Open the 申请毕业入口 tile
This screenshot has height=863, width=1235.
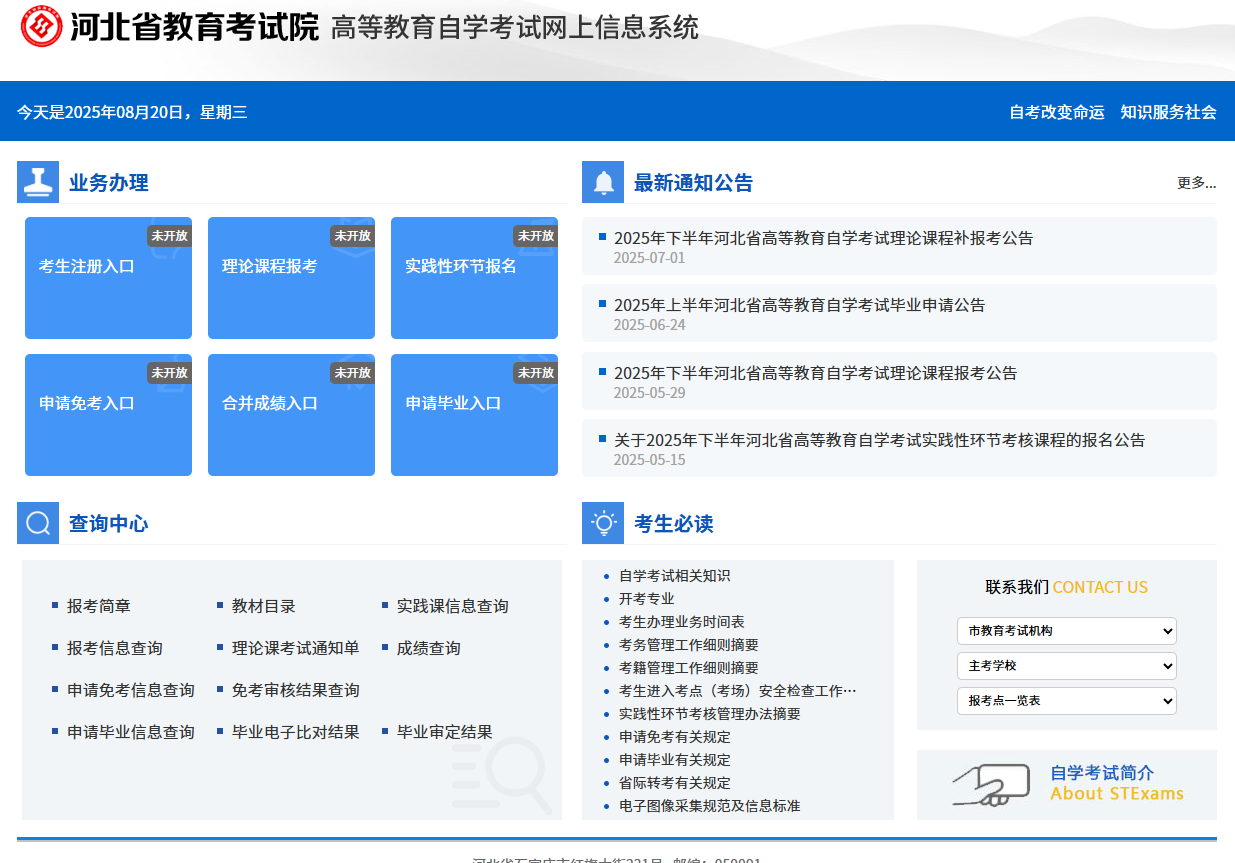tap(474, 415)
